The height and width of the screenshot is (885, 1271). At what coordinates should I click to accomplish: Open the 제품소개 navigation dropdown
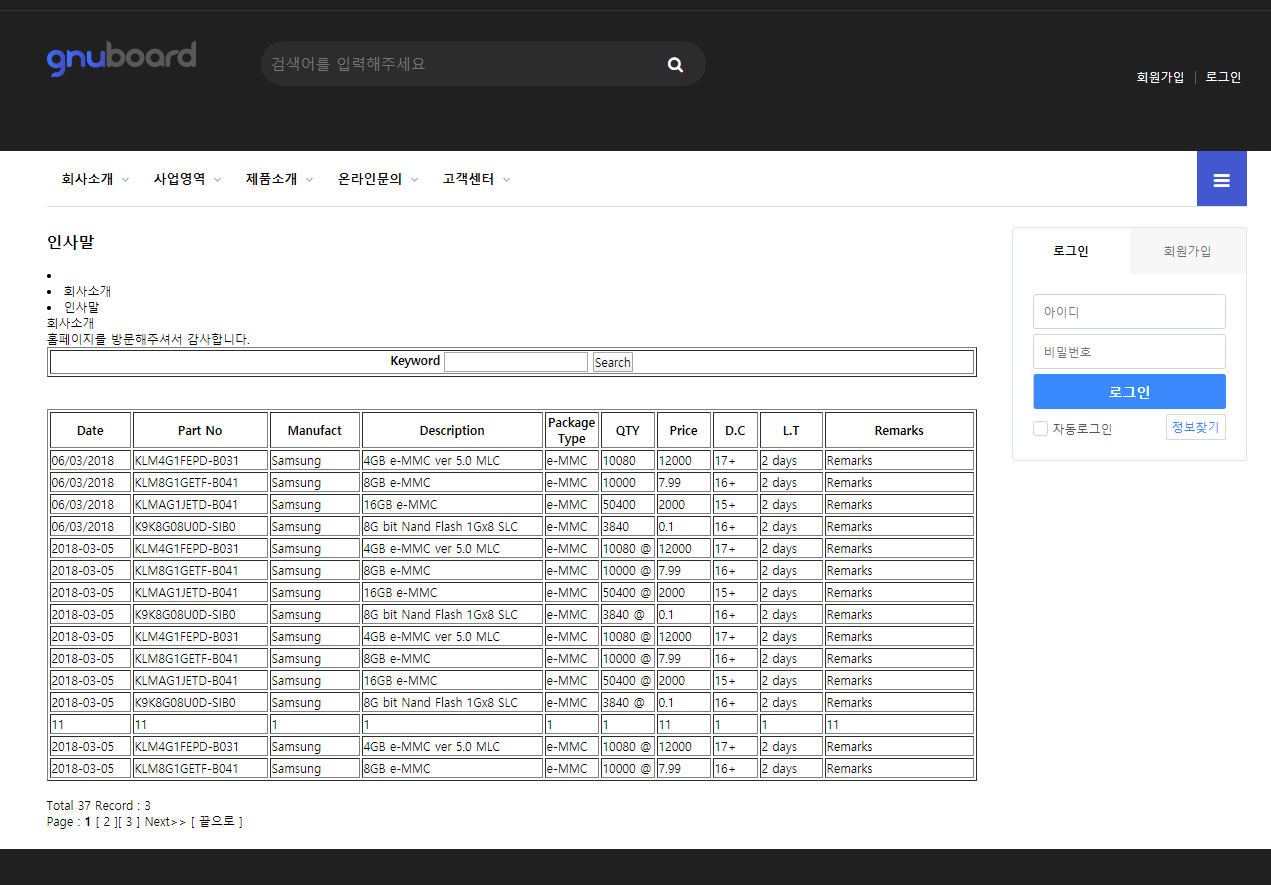click(279, 180)
